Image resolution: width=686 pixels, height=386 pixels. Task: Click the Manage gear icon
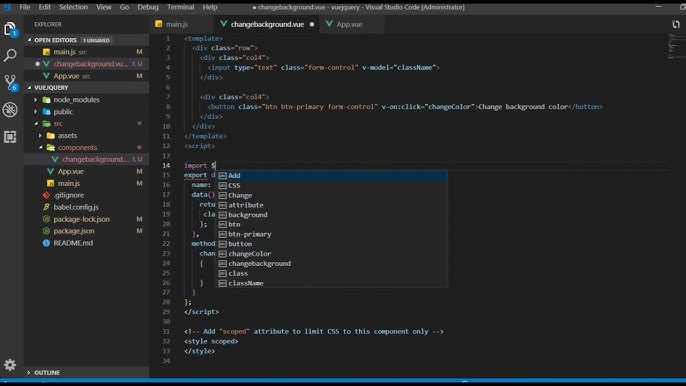click(x=10, y=365)
